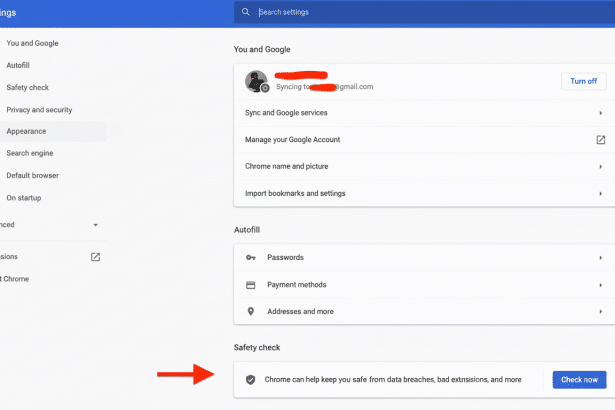This screenshot has height=410, width=615.
Task: Open About Chrome in sidebar
Action: coord(15,279)
